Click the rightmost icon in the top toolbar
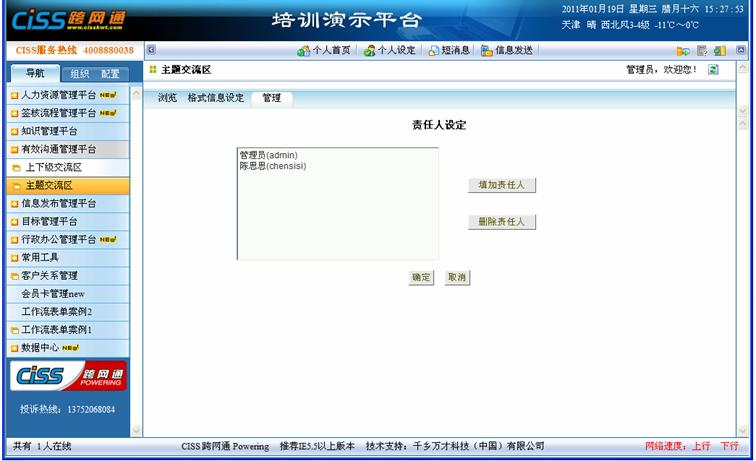The width and height of the screenshot is (756, 461). (741, 50)
